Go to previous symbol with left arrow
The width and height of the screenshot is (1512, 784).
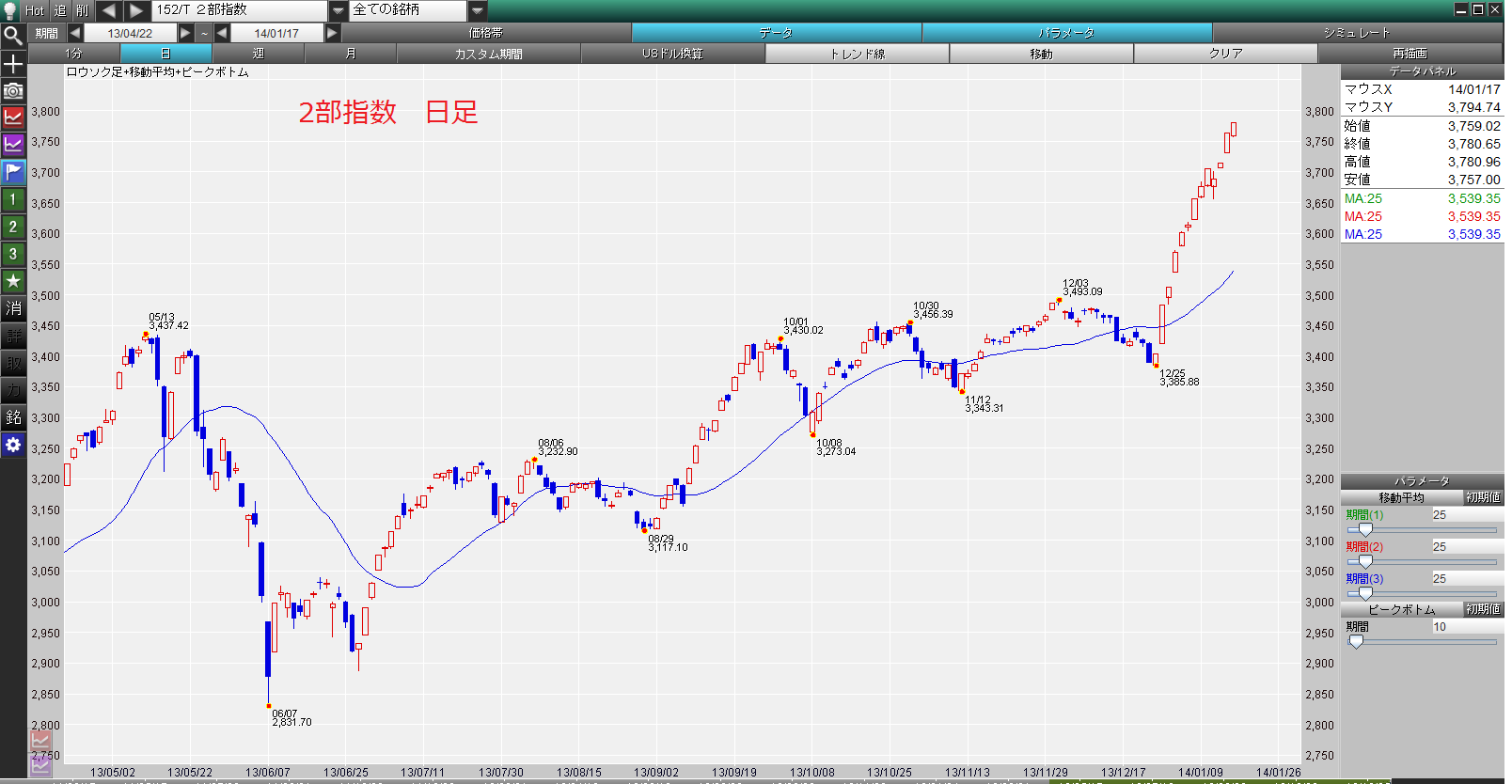[x=108, y=10]
